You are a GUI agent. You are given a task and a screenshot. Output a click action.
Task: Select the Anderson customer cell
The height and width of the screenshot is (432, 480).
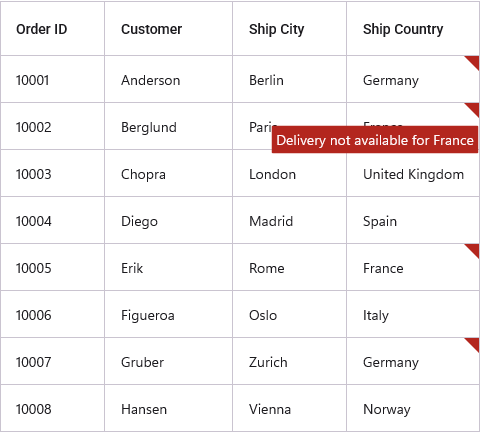(168, 79)
